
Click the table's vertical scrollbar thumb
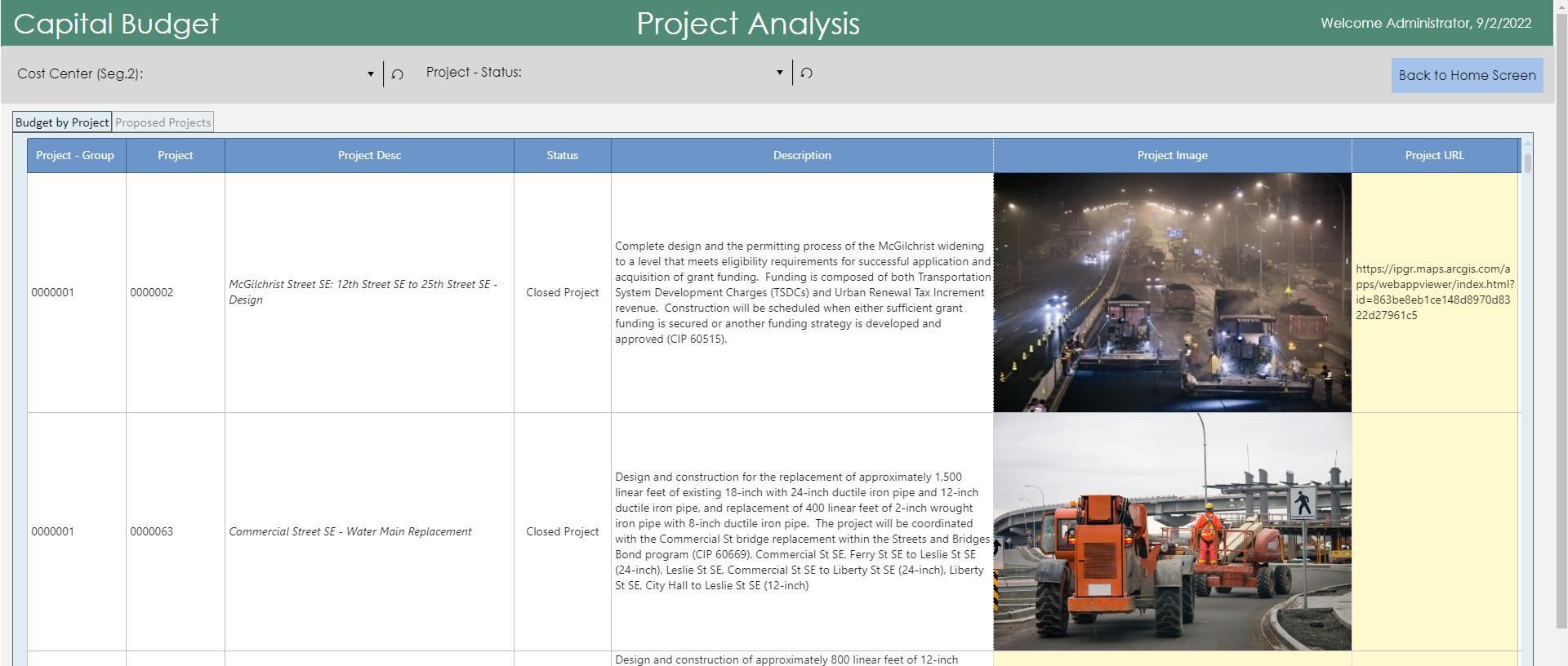coord(1527,162)
